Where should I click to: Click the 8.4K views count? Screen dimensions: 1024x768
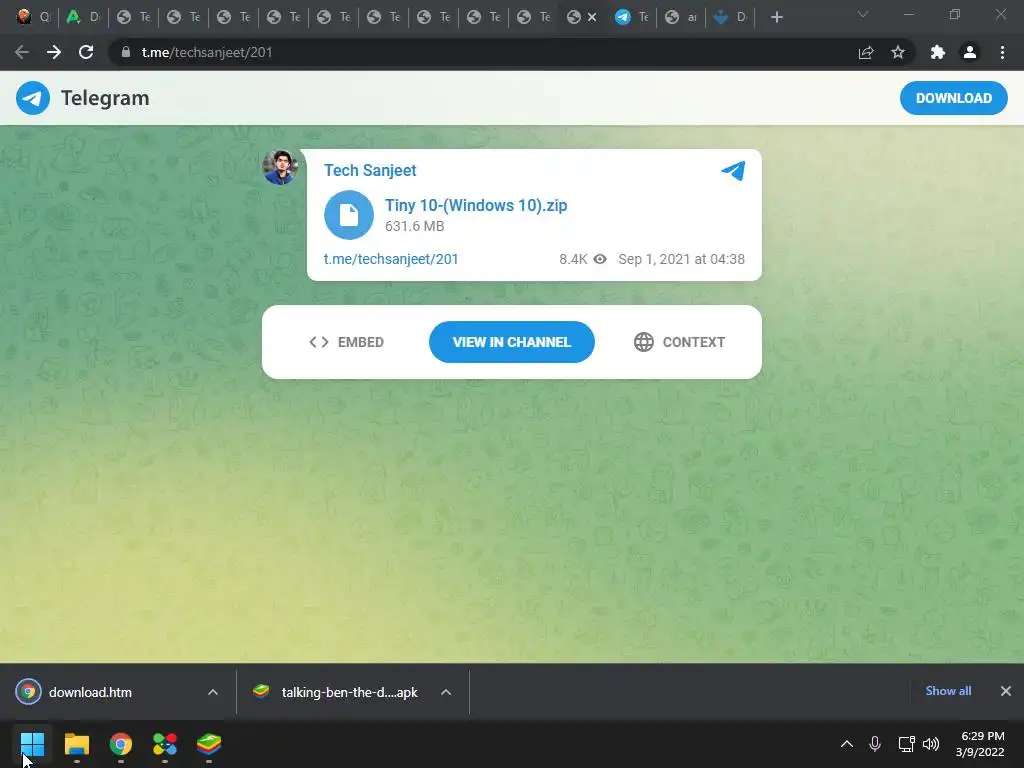pyautogui.click(x=583, y=259)
